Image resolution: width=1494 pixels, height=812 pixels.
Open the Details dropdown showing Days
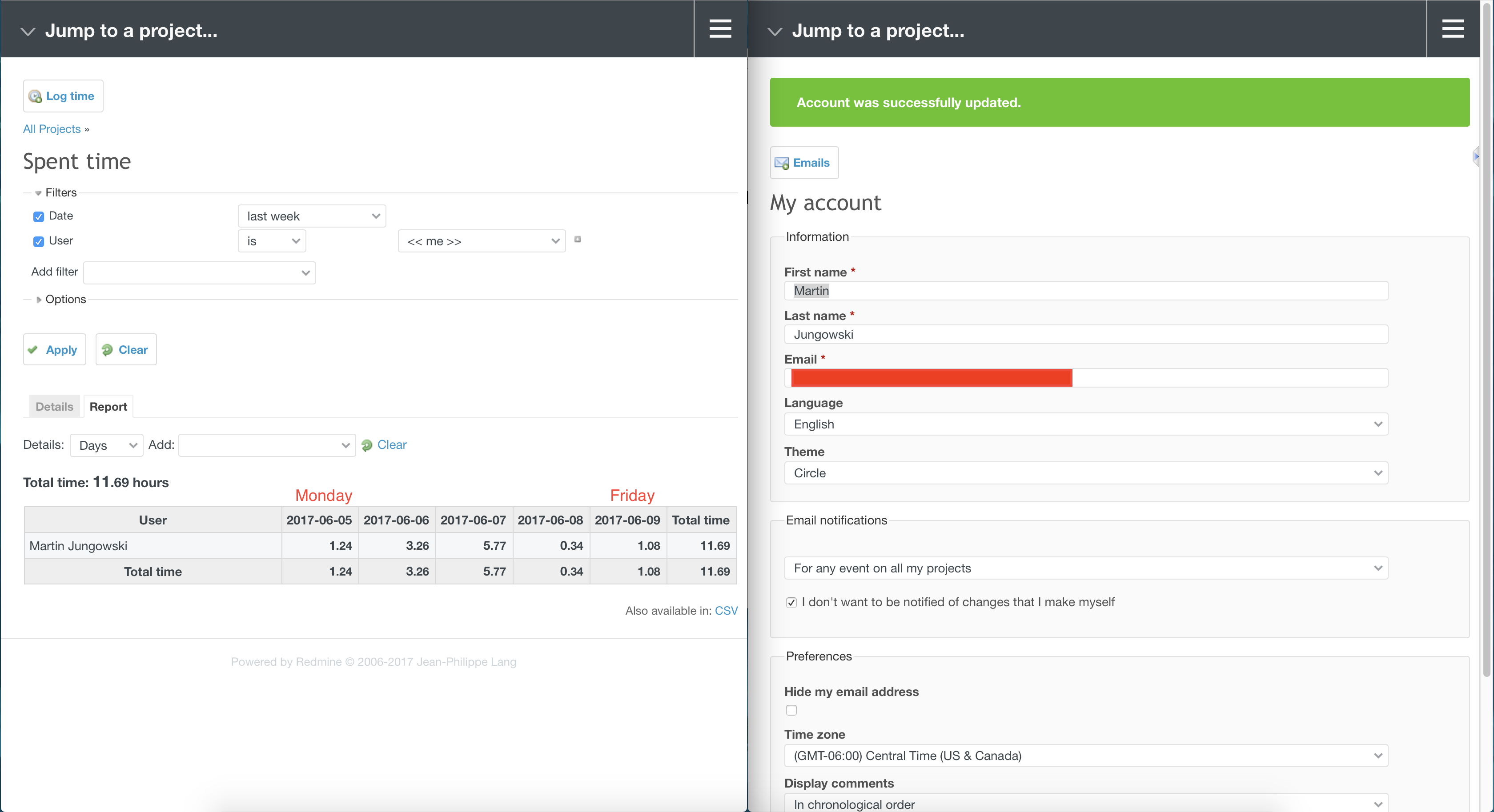point(107,445)
